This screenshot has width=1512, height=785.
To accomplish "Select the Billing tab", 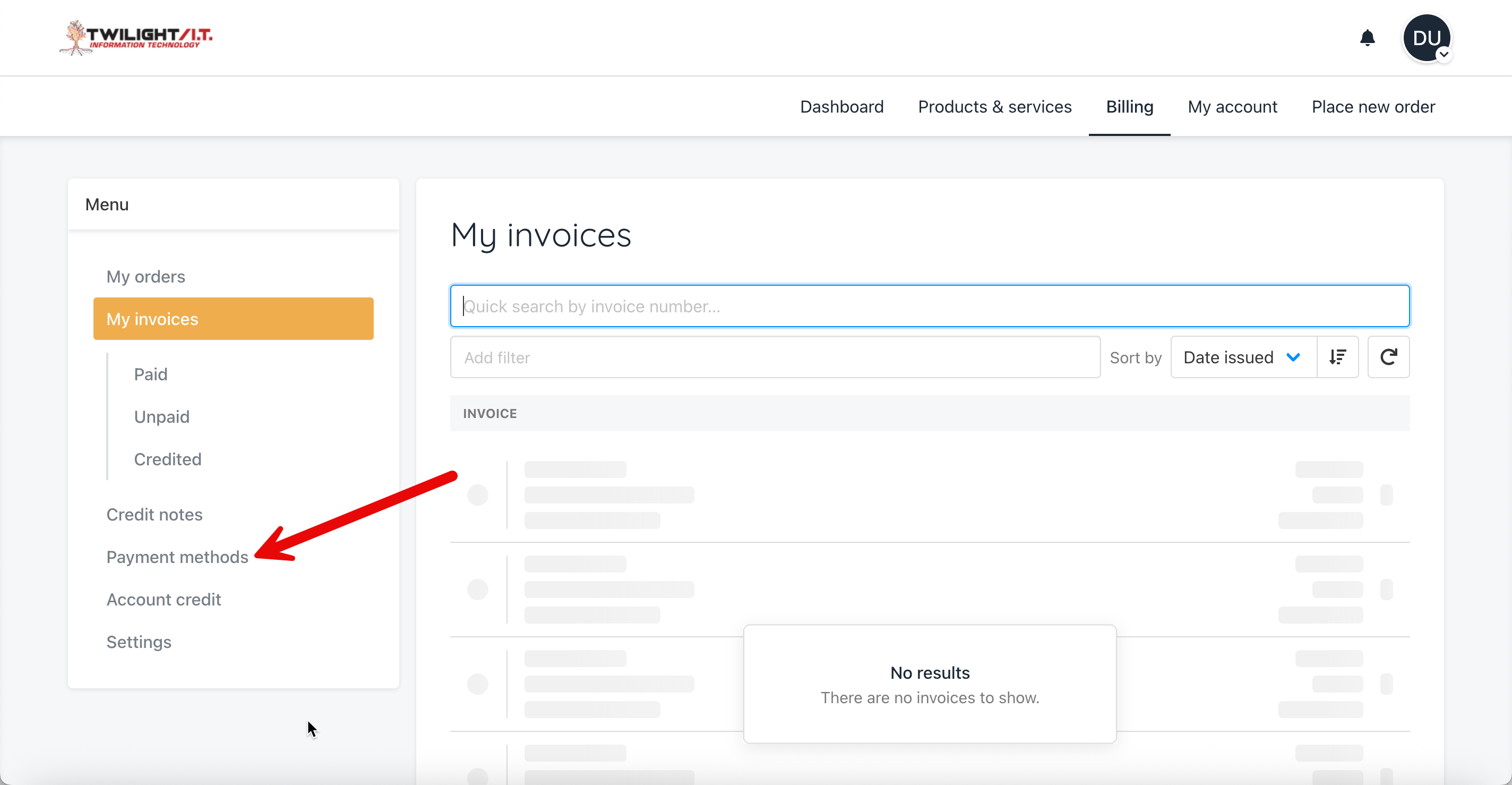I will pos(1129,107).
